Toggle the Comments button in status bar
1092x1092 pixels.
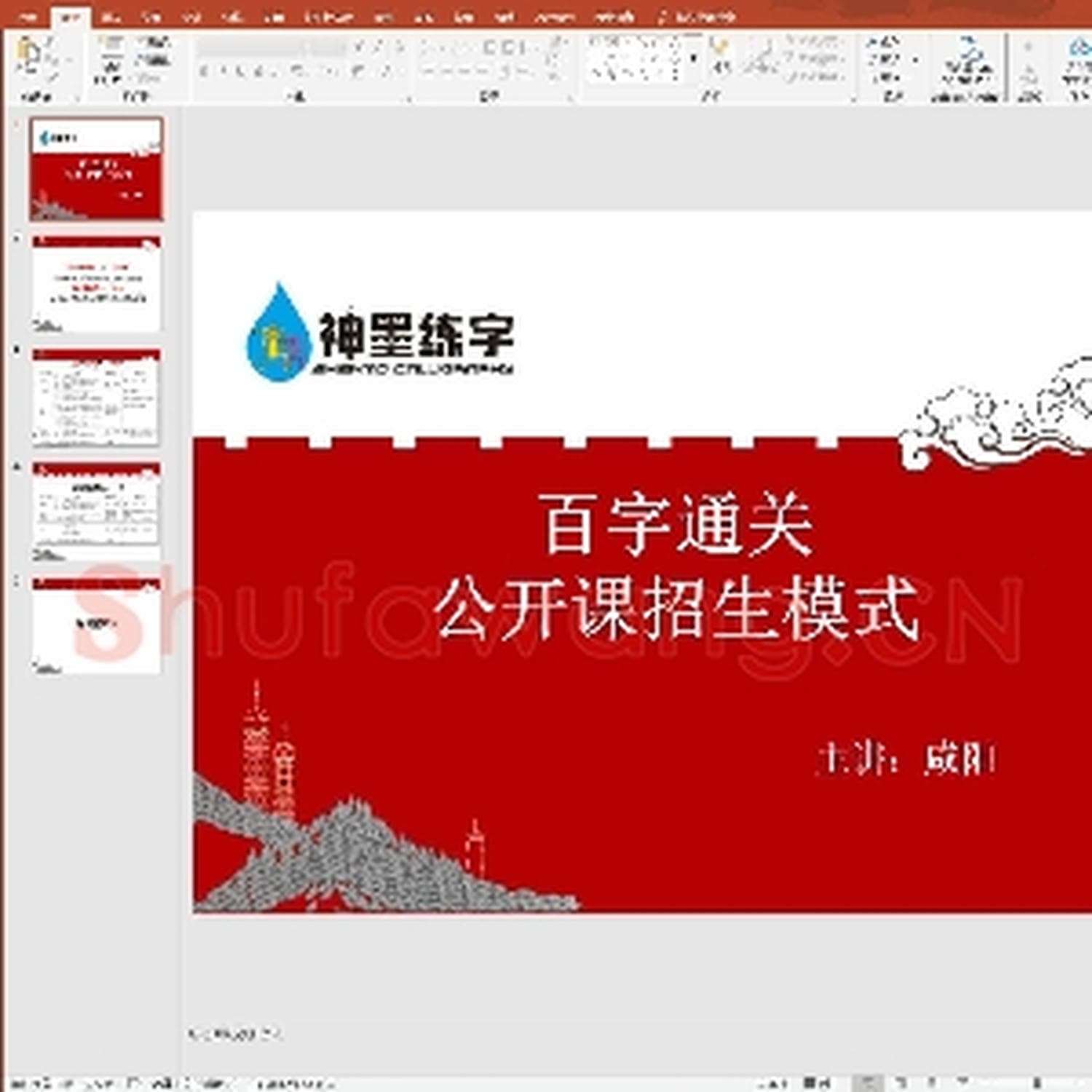818,1083
